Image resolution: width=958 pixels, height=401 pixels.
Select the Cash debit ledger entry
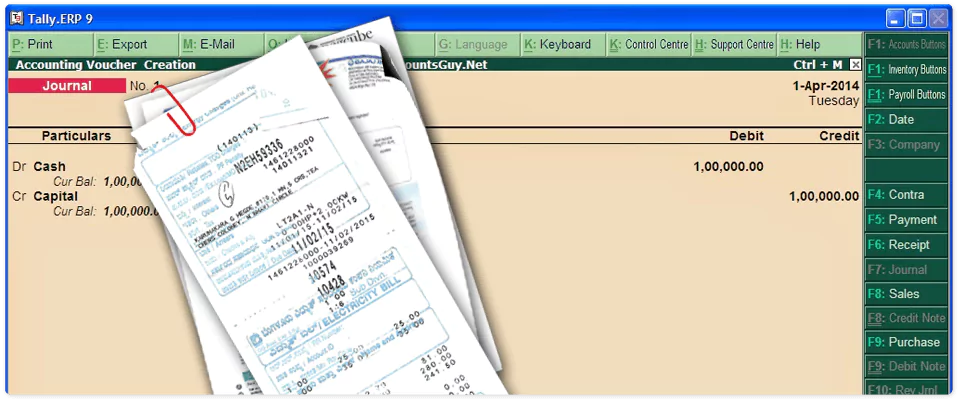49,166
